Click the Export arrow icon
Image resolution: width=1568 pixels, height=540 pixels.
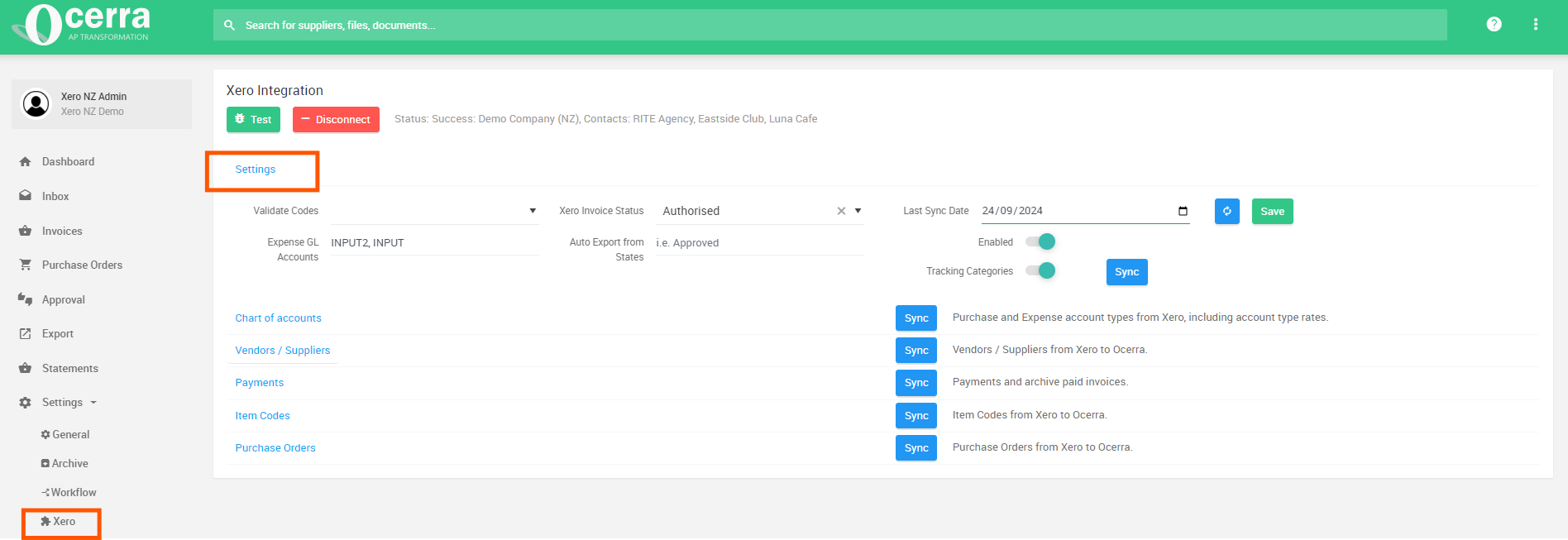(25, 334)
